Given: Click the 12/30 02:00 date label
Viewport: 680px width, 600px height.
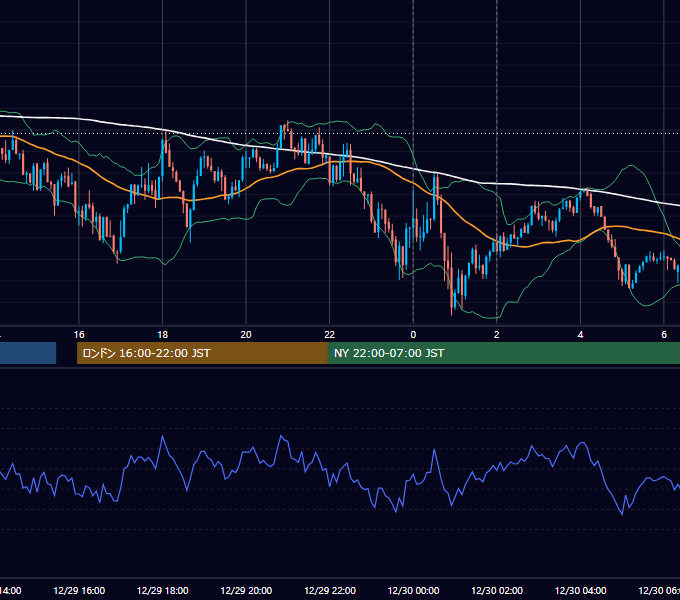Looking at the screenshot, I should pos(497,591).
